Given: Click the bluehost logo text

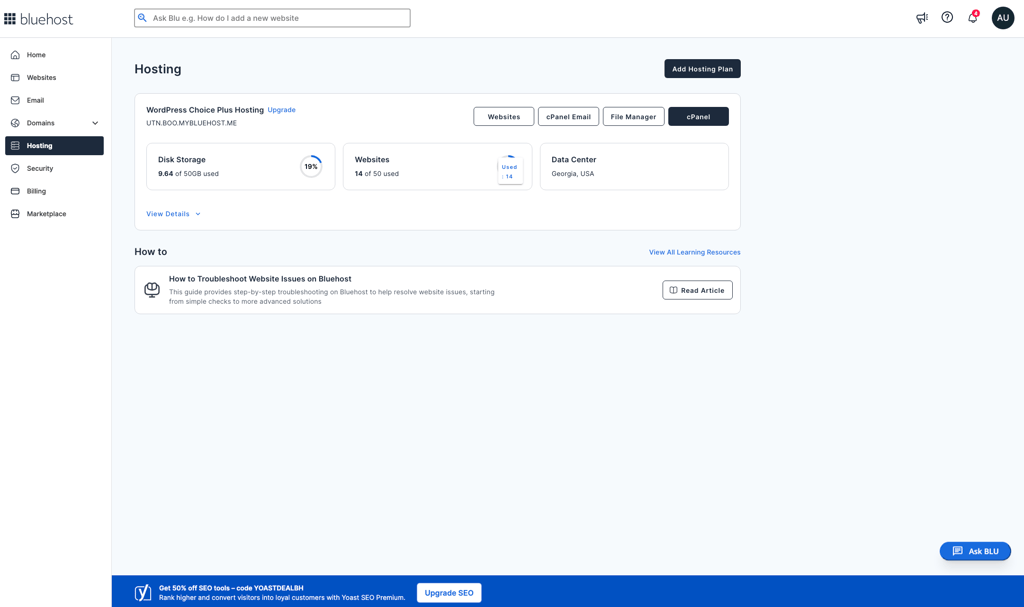Looking at the screenshot, I should 46,20.
